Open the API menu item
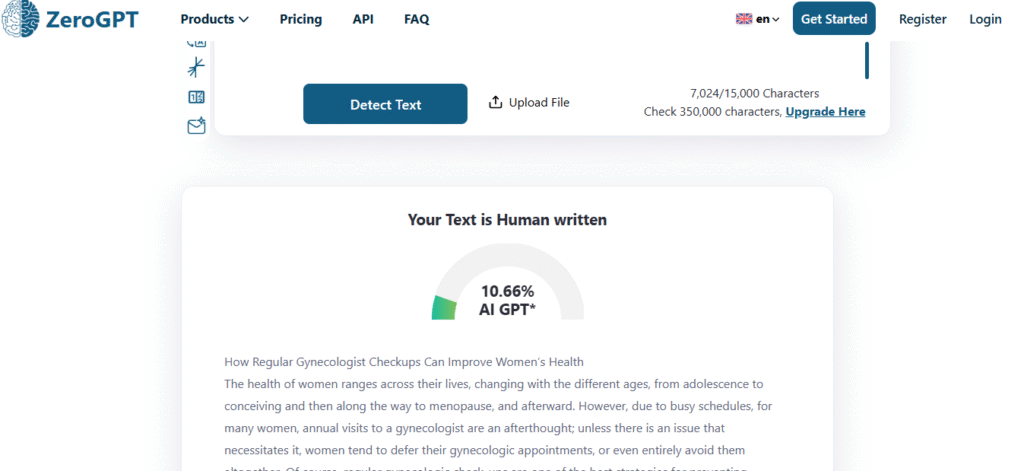This screenshot has height=471, width=1024. tap(363, 19)
